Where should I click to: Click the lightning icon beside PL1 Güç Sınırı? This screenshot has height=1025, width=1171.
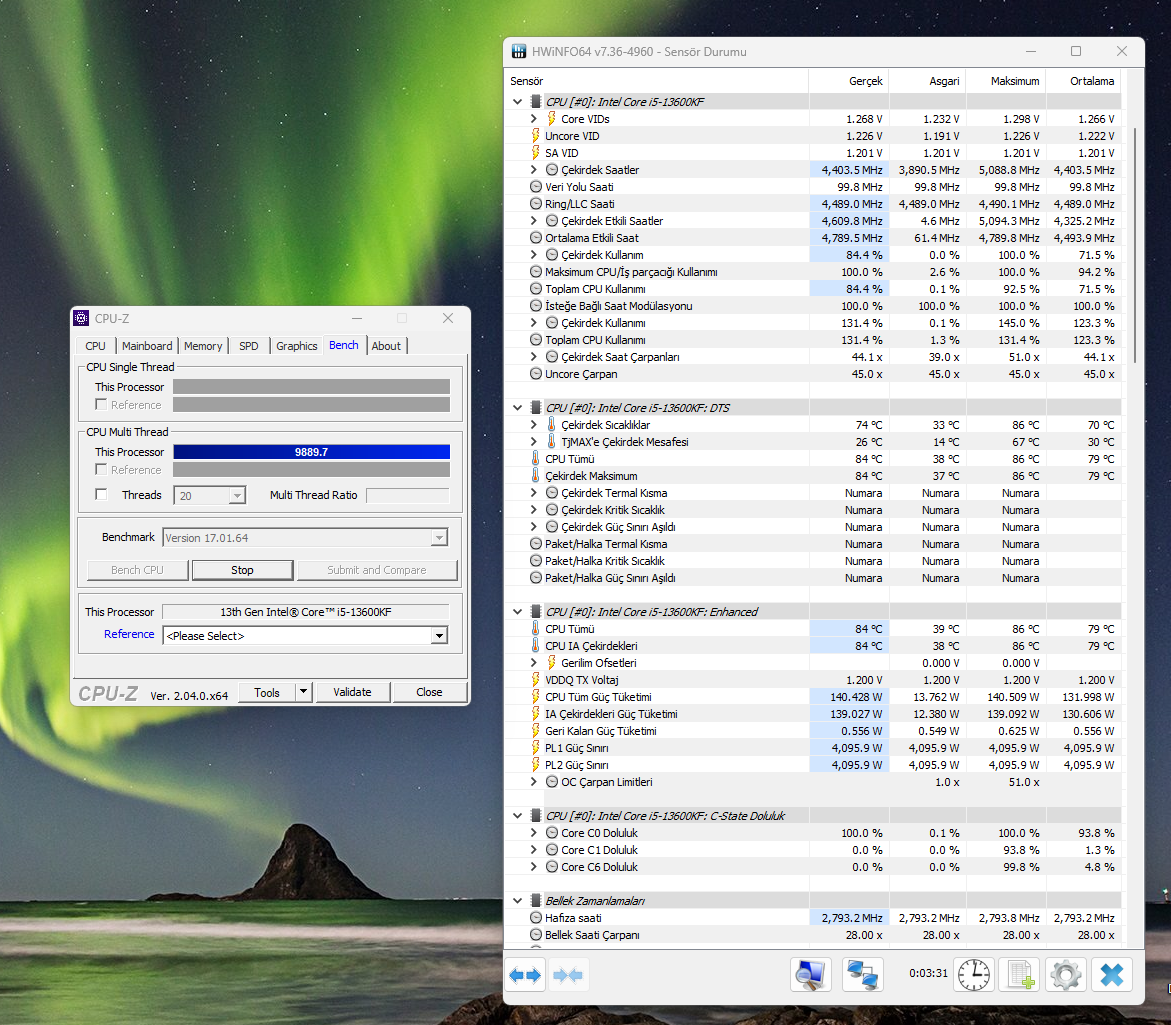pos(535,747)
